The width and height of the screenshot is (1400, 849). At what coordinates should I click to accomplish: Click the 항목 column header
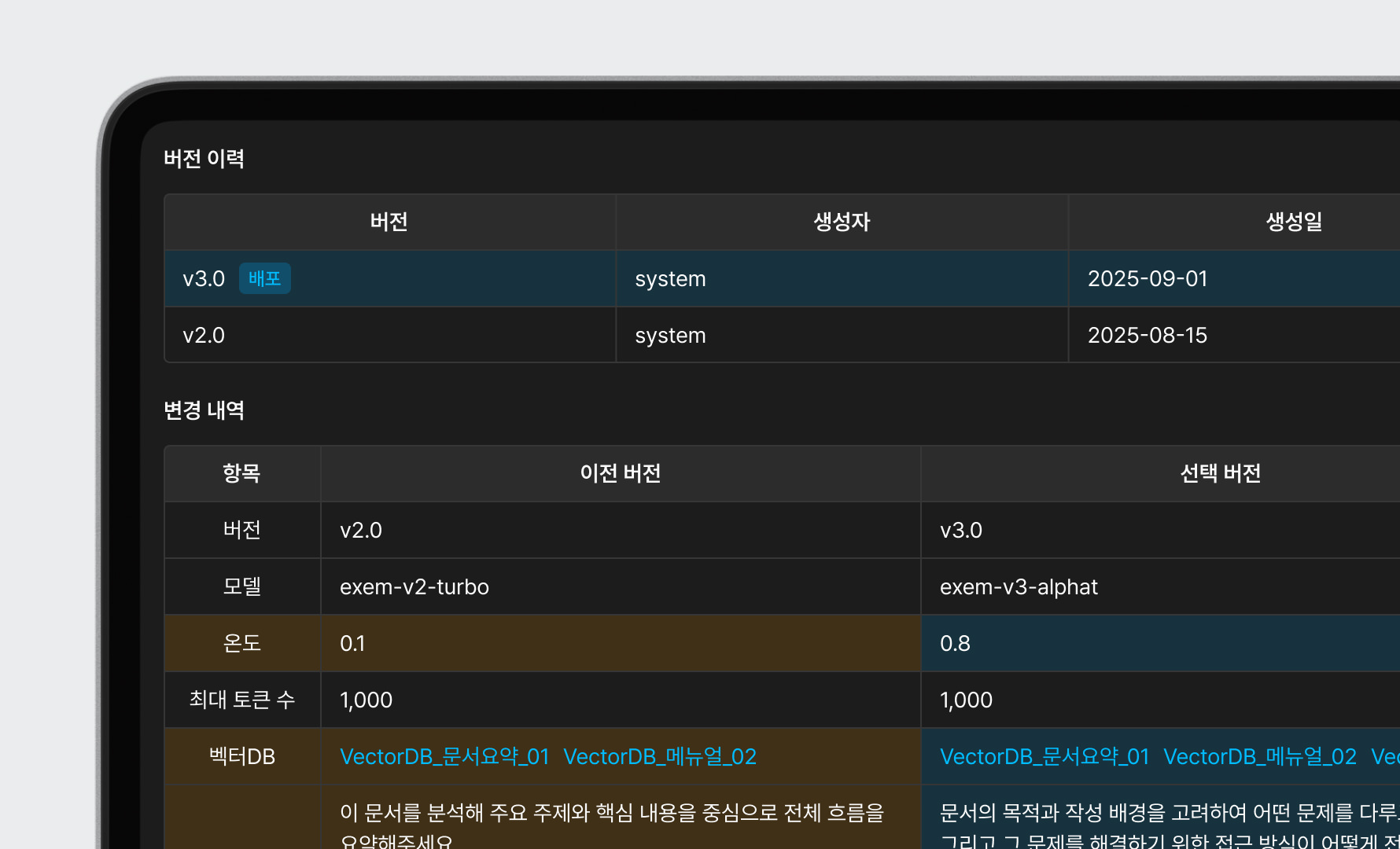[x=241, y=474]
